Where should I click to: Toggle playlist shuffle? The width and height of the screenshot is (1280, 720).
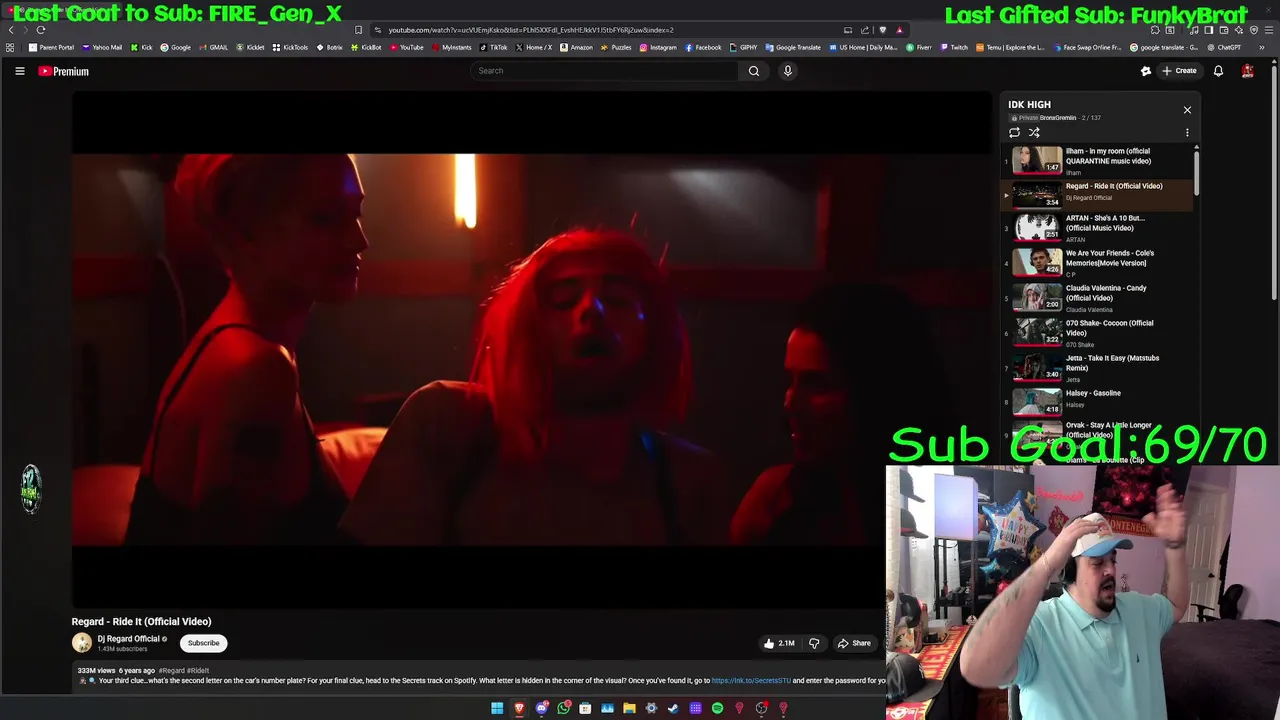point(1034,132)
